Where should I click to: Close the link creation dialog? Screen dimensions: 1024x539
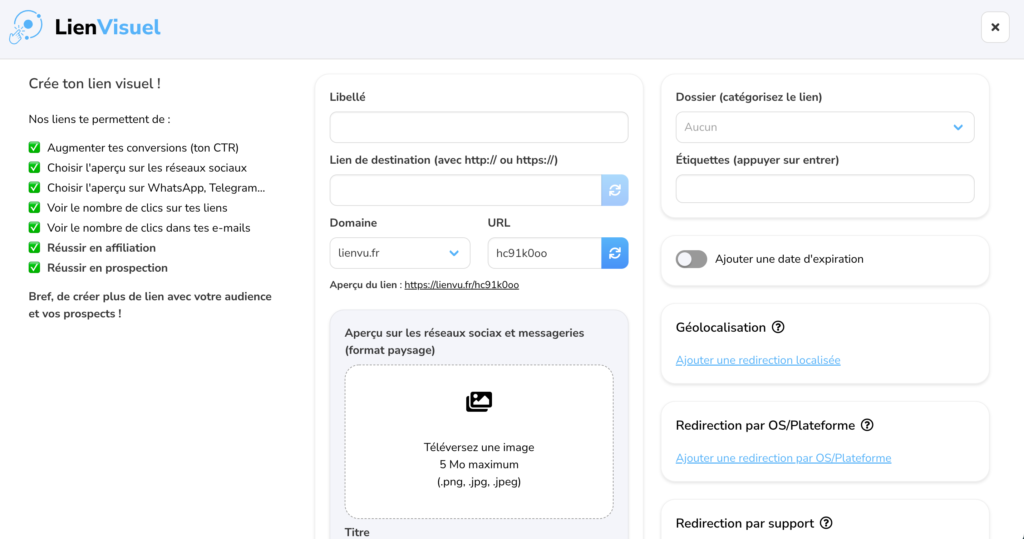995,27
